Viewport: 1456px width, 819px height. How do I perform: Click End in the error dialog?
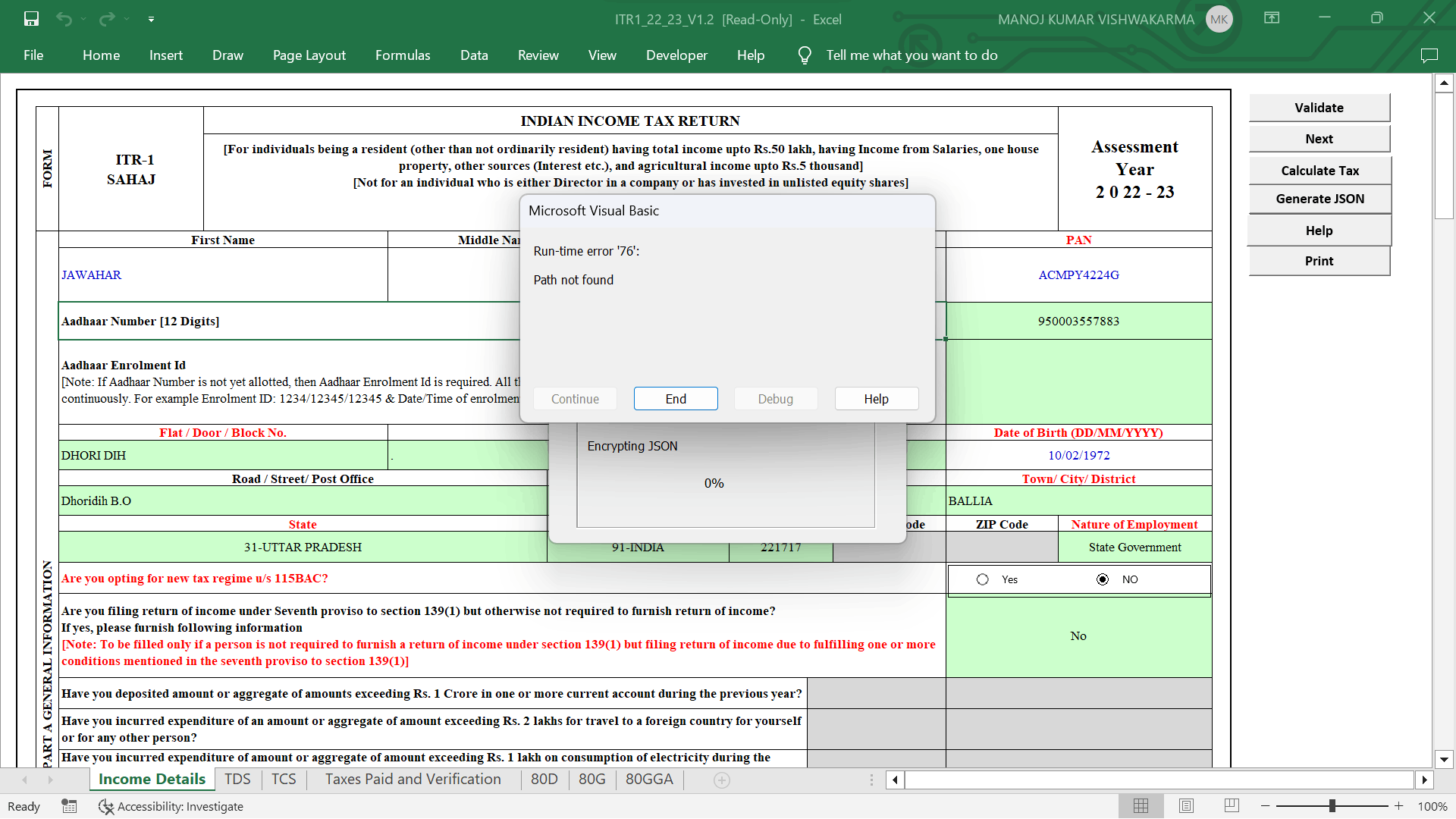[675, 399]
